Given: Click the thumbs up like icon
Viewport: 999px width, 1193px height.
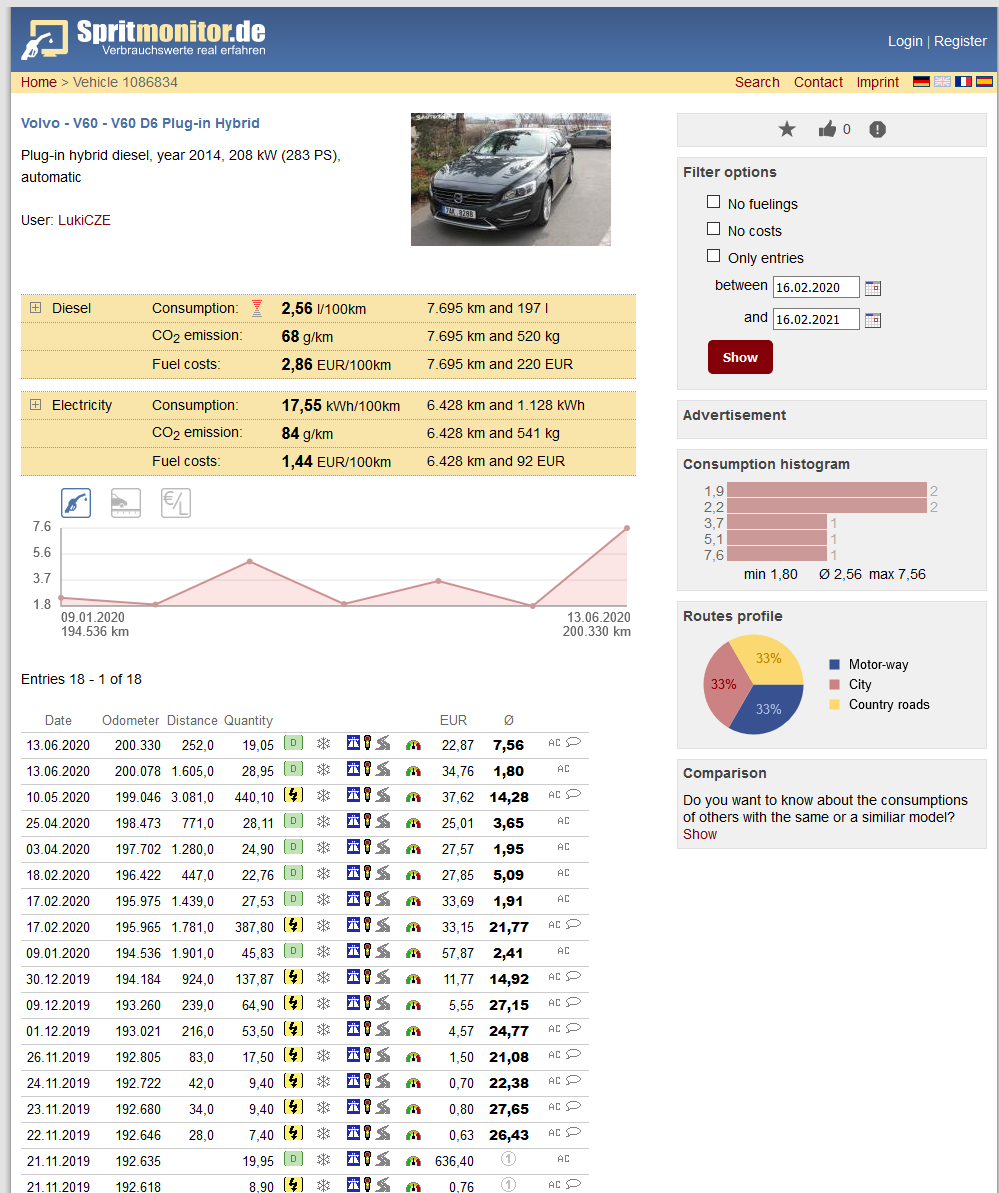Looking at the screenshot, I should tap(827, 129).
